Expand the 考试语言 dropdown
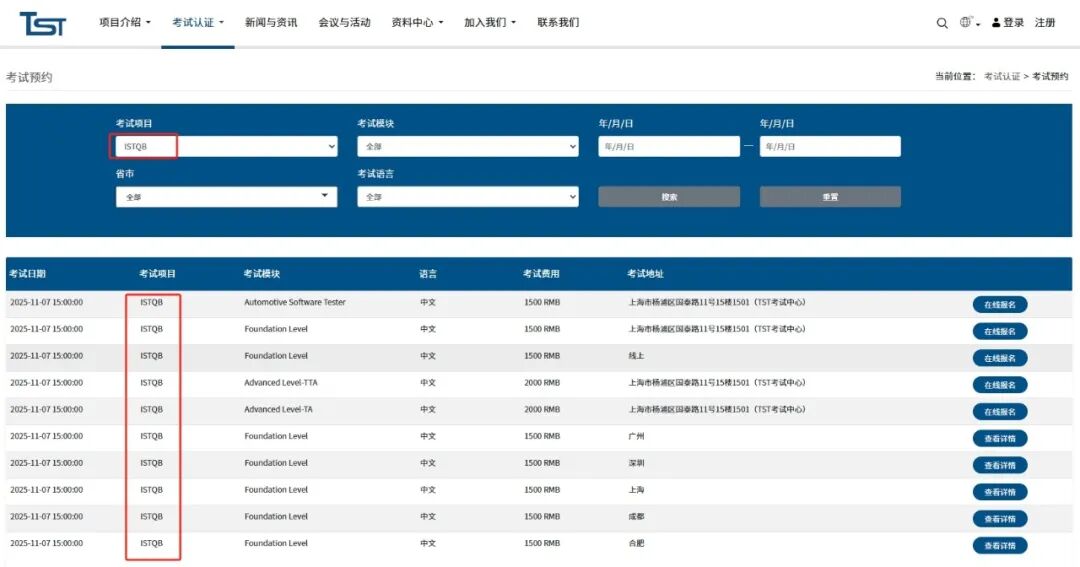Viewport: 1080px width, 567px height. (x=468, y=197)
